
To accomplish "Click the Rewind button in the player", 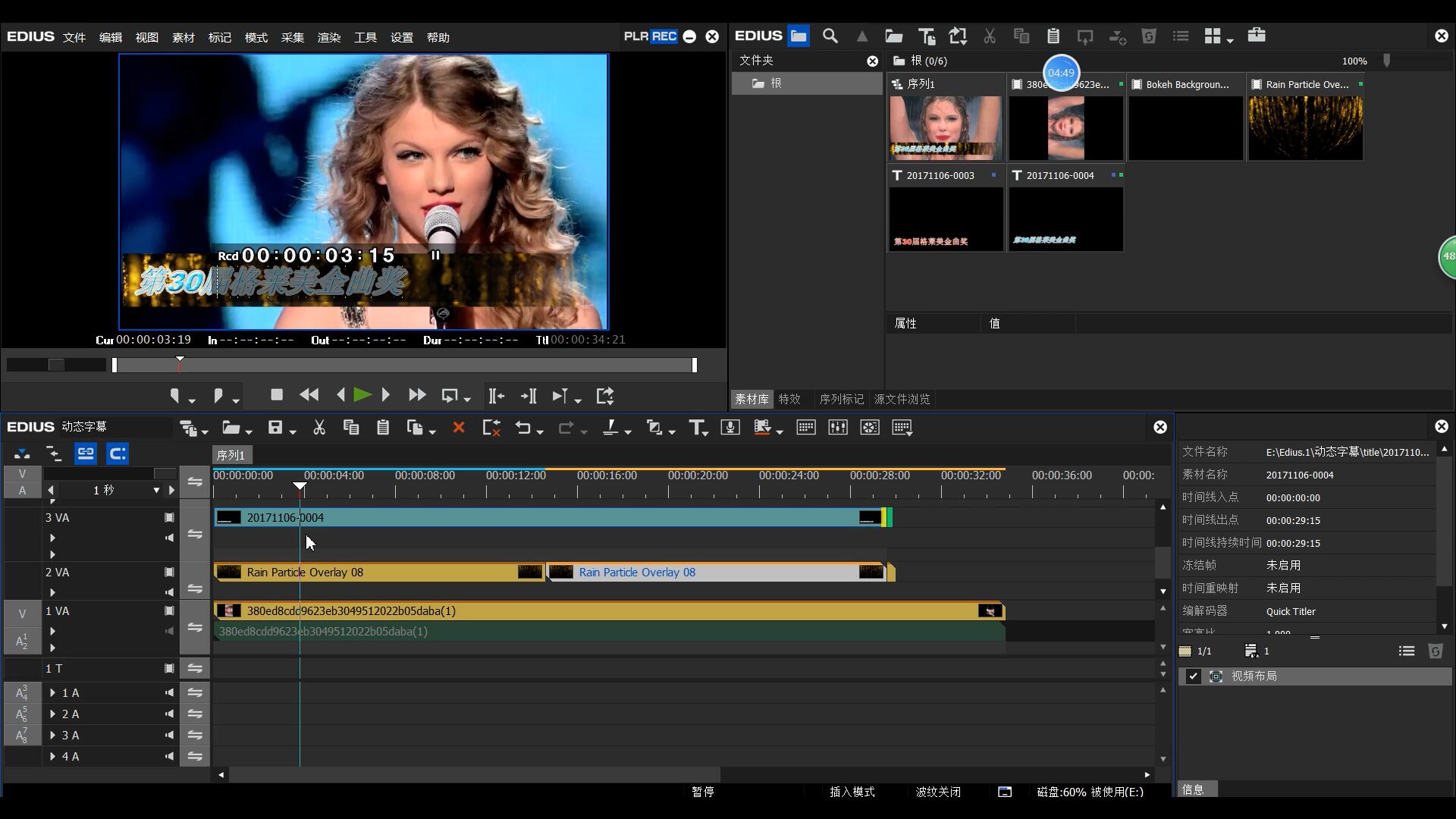I will pos(309,395).
